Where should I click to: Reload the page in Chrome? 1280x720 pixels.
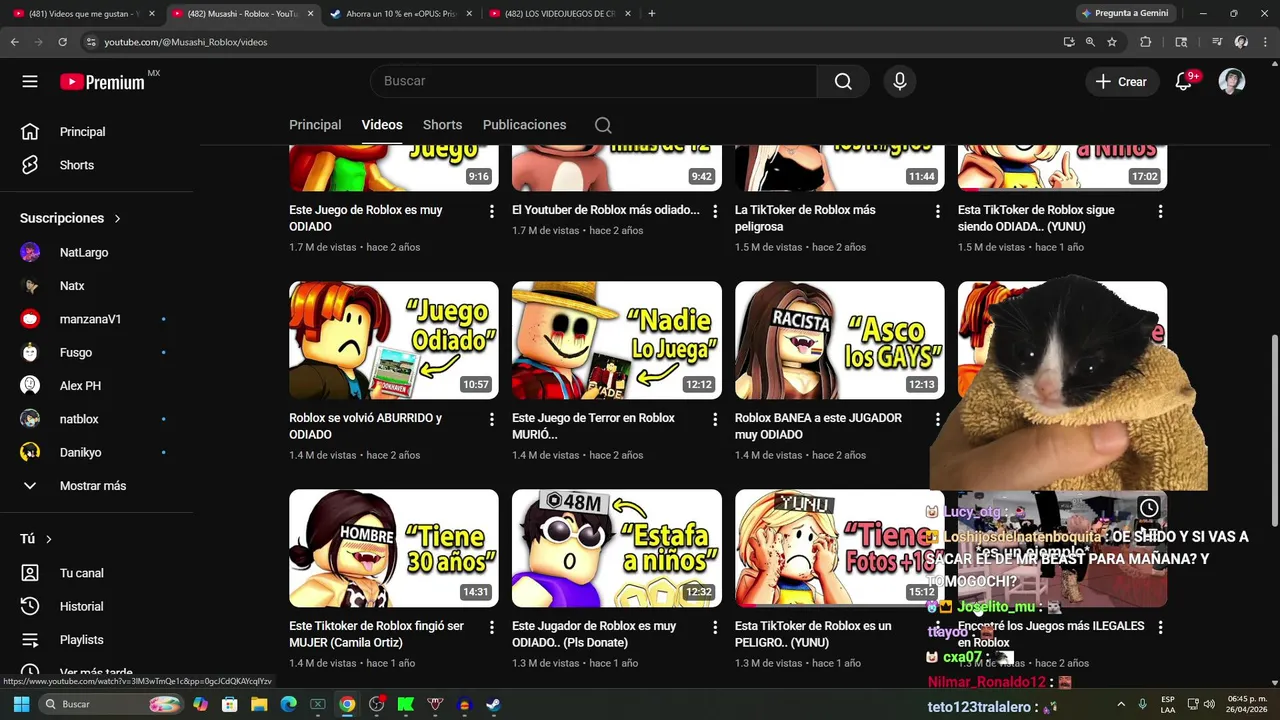click(62, 42)
